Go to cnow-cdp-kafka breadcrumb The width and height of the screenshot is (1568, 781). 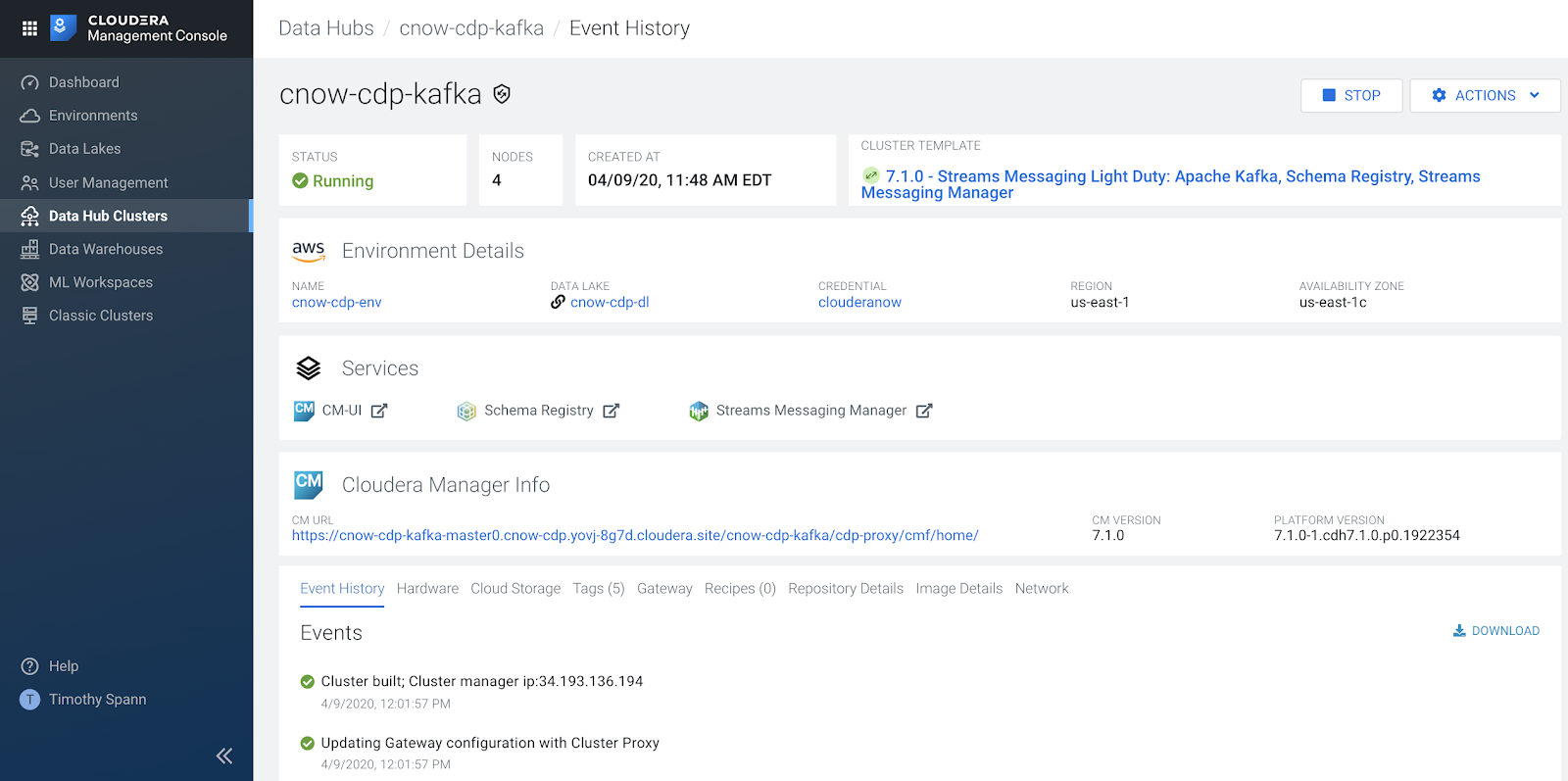pyautogui.click(x=471, y=28)
